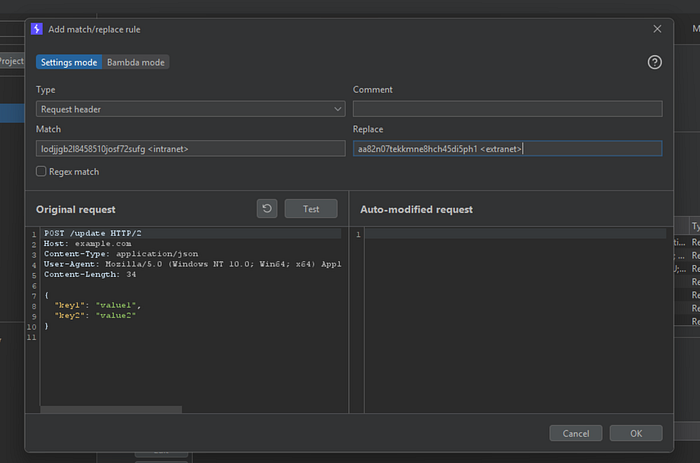Image resolution: width=700 pixels, height=463 pixels.
Task: Open the Type dropdown arrow
Action: coord(338,109)
